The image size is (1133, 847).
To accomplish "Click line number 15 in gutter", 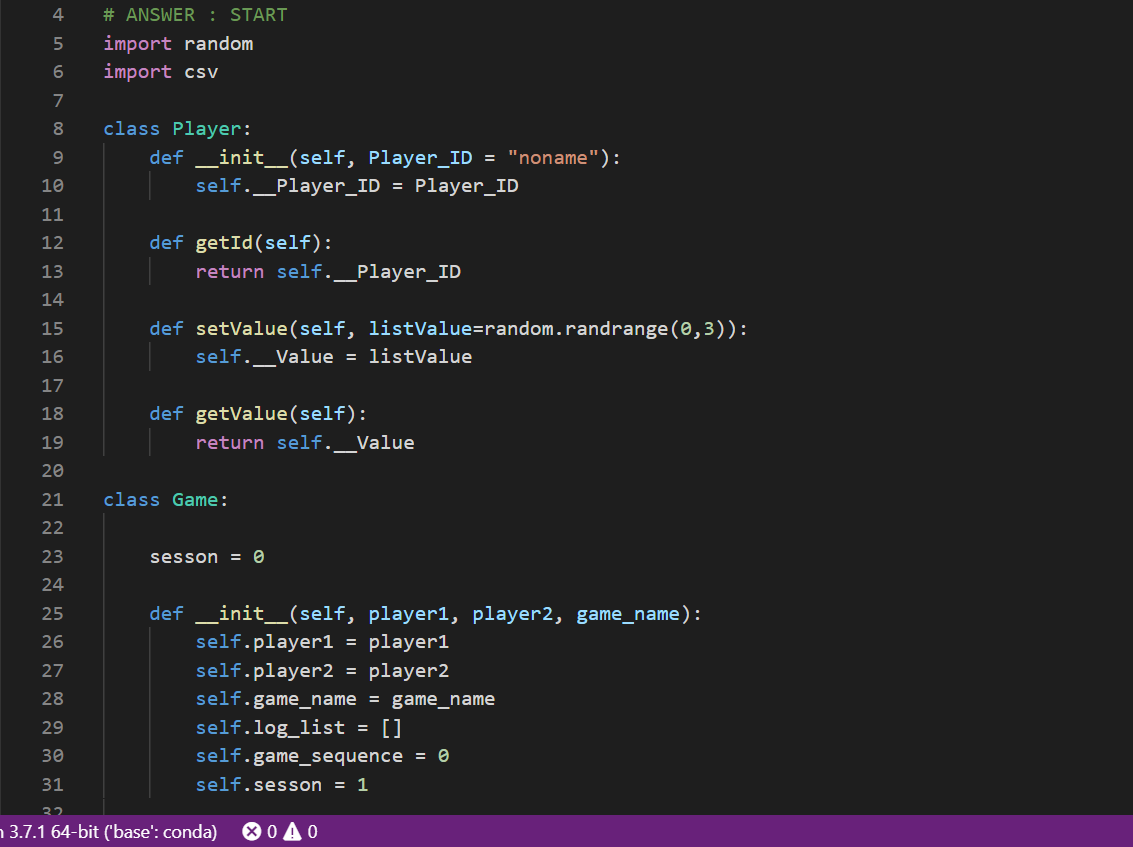I will pyautogui.click(x=53, y=329).
